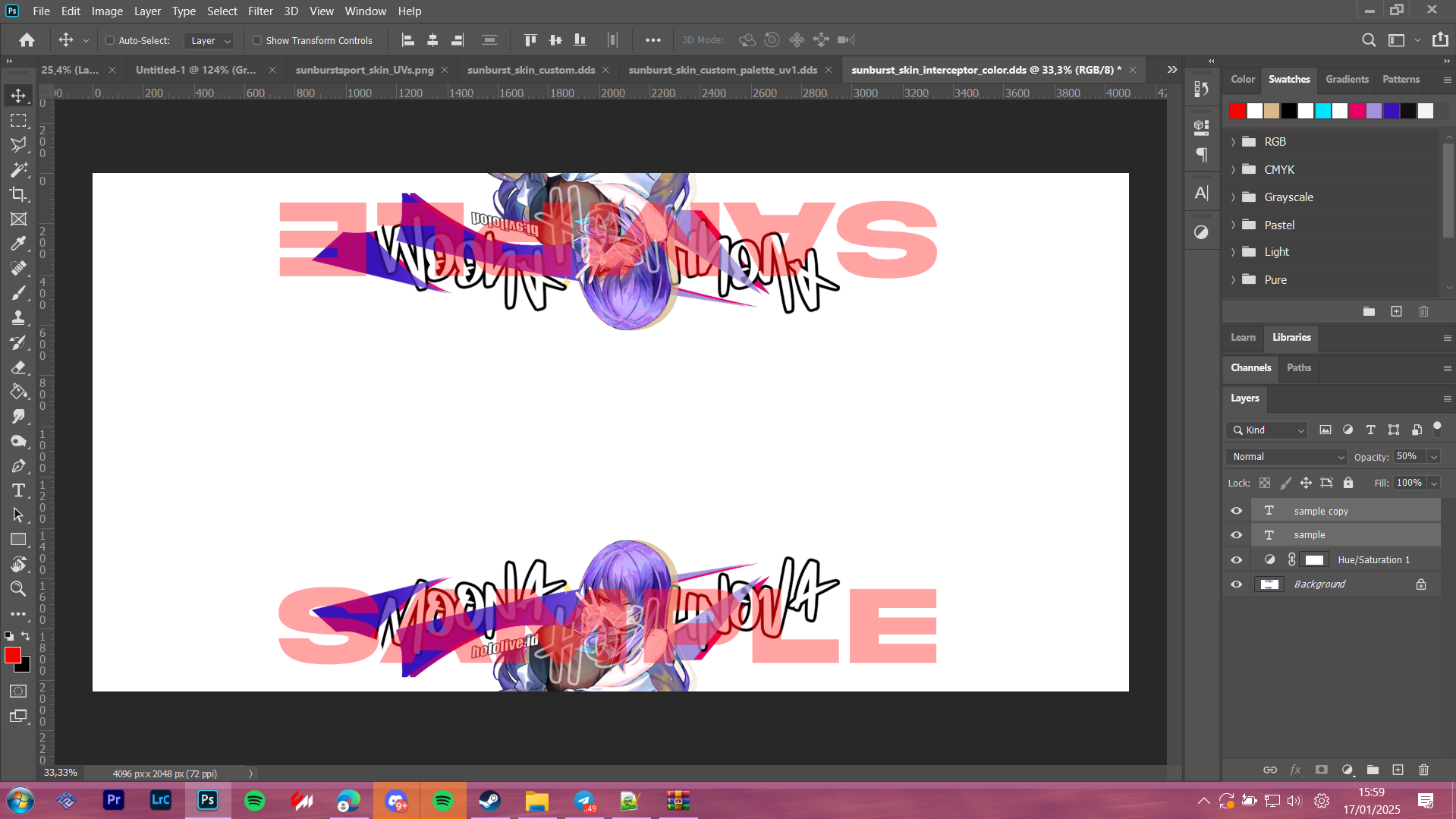
Task: Pick the cyan swatch in Swatches
Action: click(1323, 111)
